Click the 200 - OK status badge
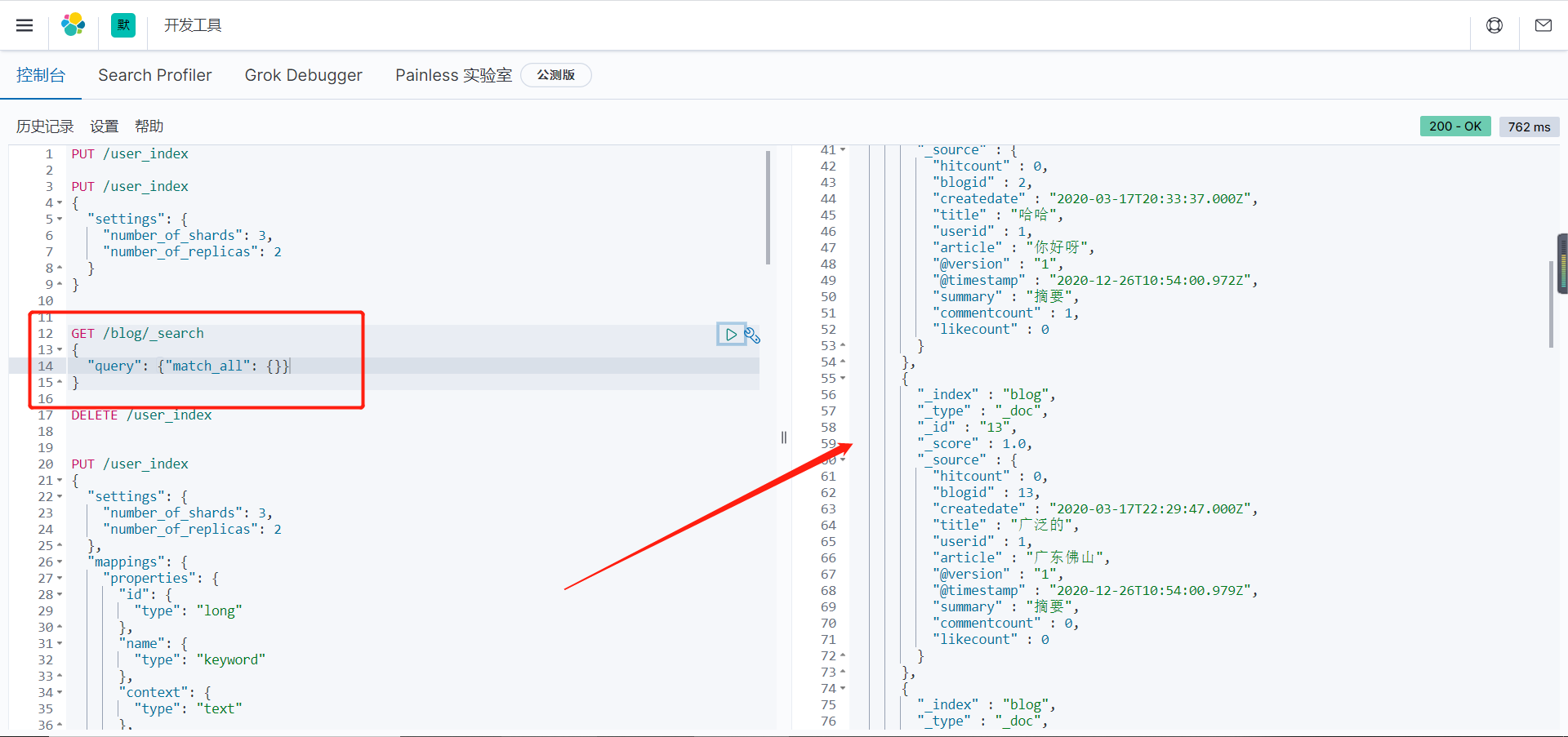1568x737 pixels. point(1455,127)
